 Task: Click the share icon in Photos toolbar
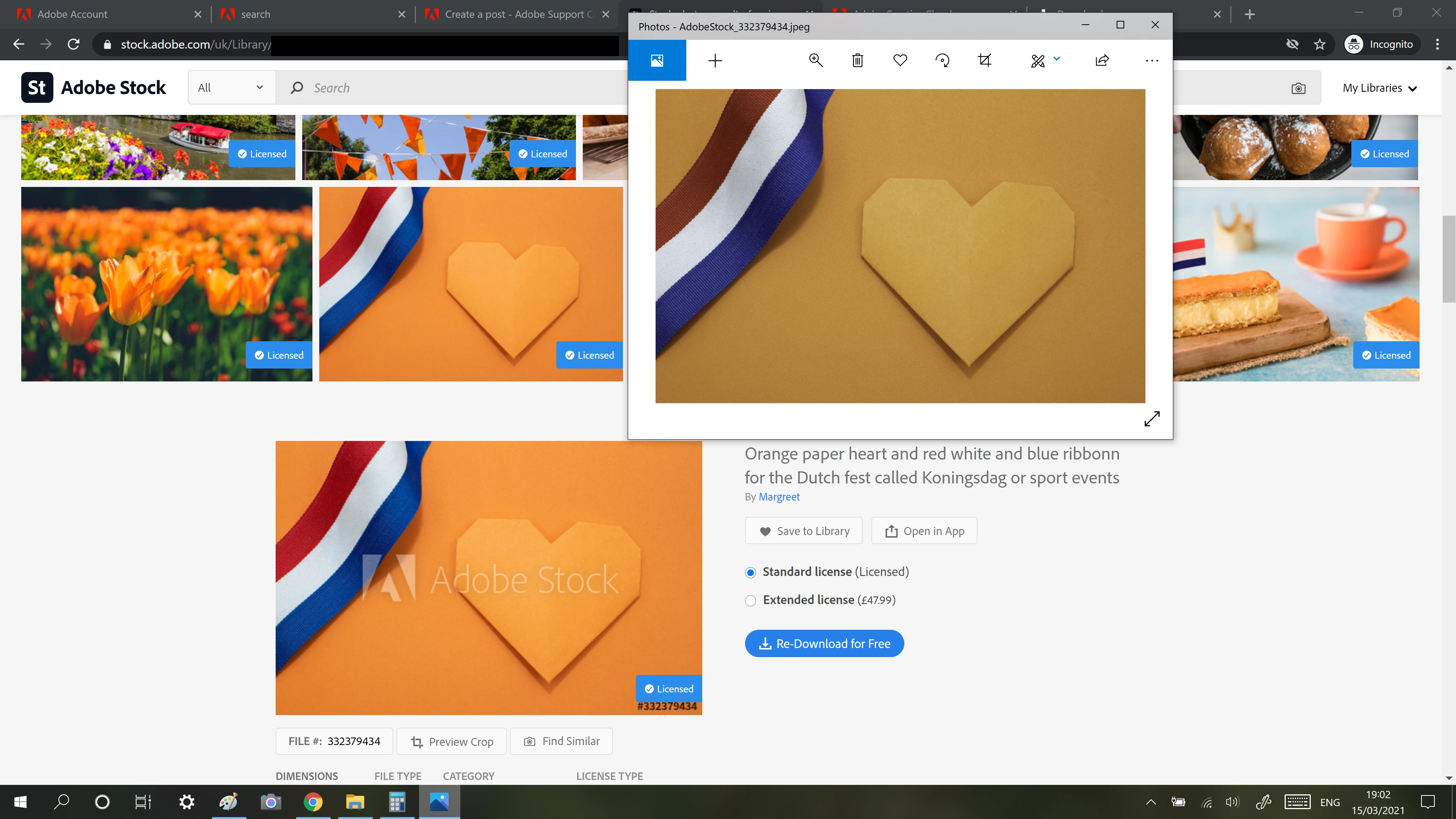(x=1101, y=60)
